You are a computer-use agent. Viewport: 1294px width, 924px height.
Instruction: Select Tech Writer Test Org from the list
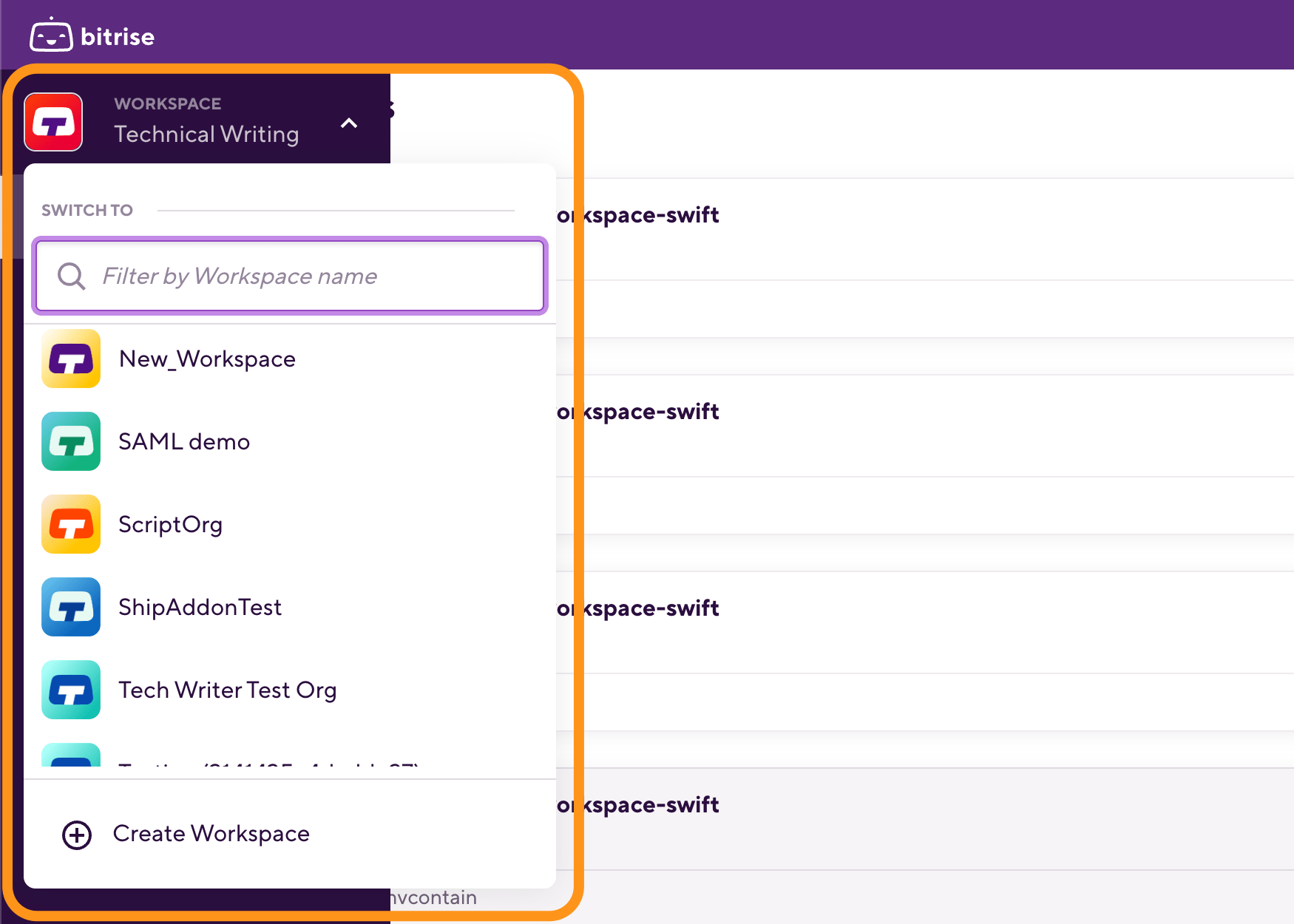point(228,690)
